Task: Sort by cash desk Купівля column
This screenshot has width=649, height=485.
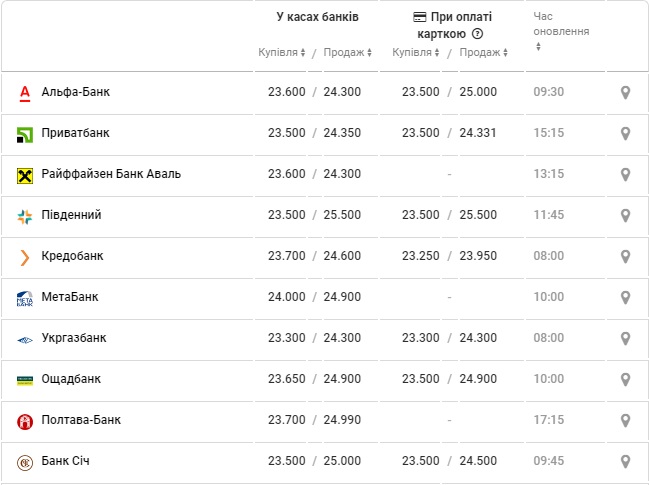Action: click(282, 53)
